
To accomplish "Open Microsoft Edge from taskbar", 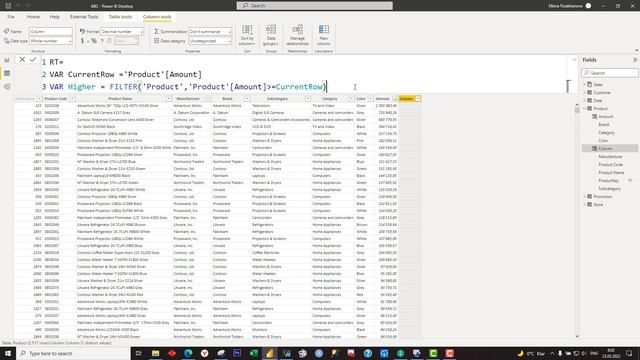I will 188,353.
